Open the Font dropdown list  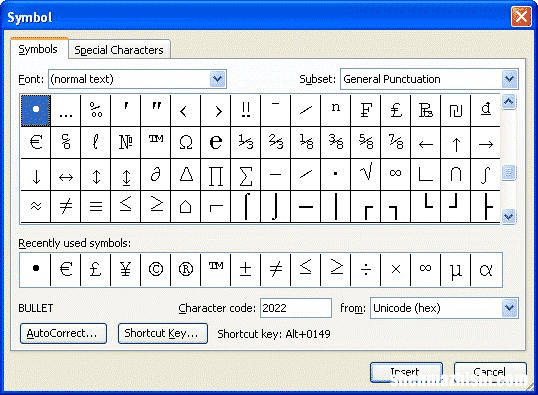coord(218,79)
